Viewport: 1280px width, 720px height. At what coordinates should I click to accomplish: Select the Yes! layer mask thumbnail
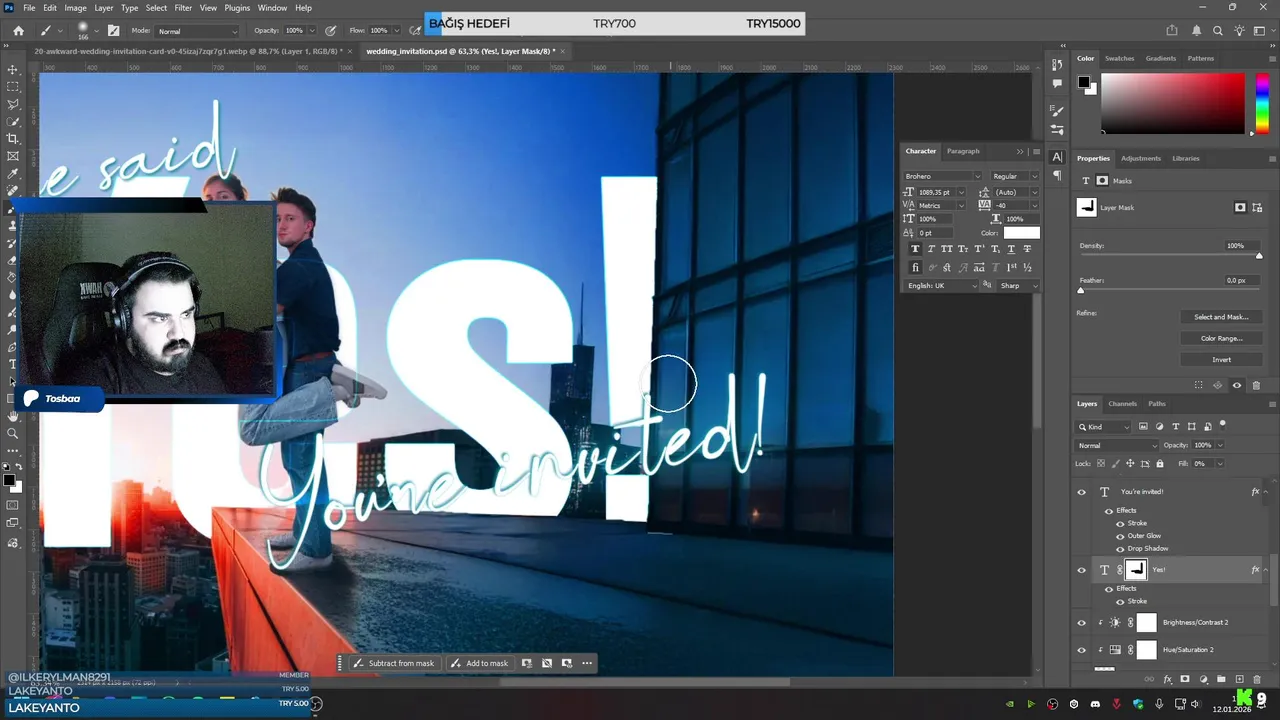[x=1136, y=570]
